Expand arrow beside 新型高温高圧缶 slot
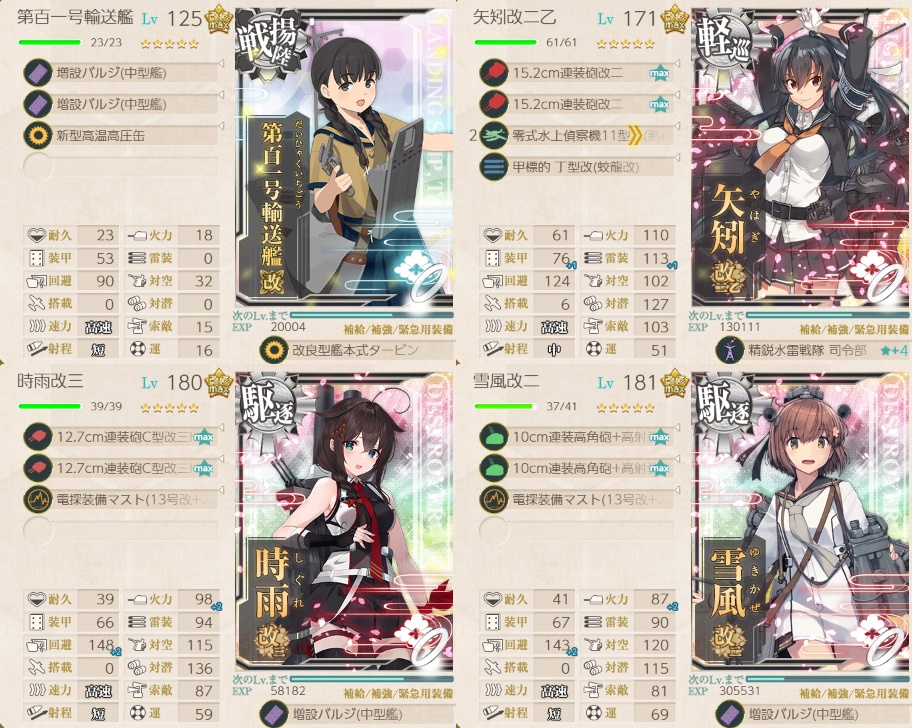Viewport: 912px width, 728px height. coord(221,126)
